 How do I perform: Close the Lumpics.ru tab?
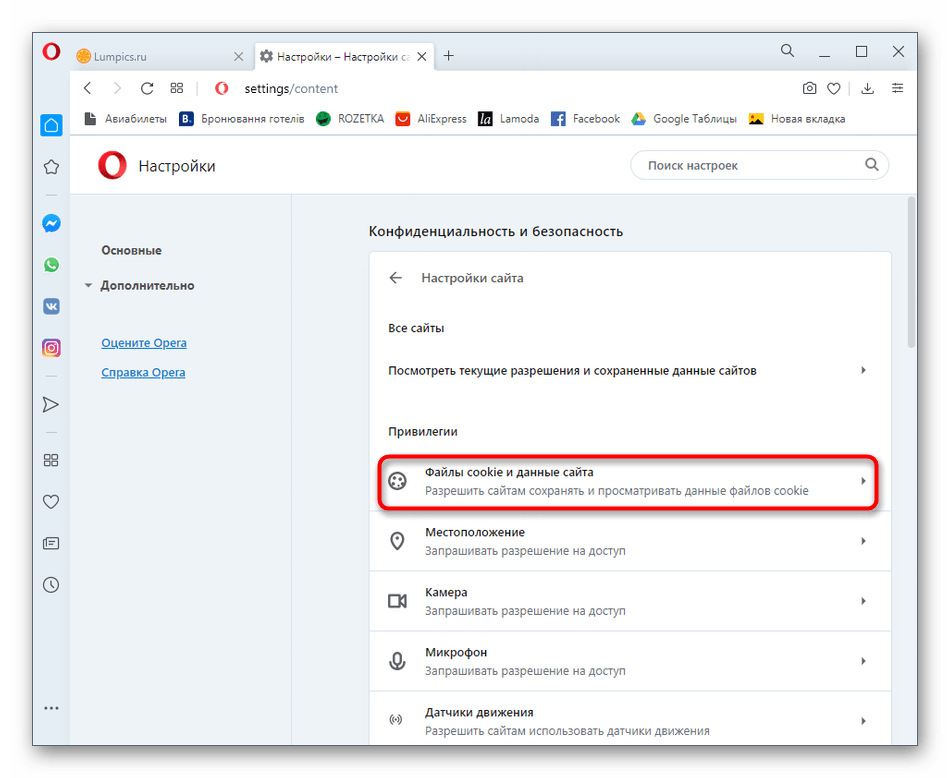pos(239,56)
